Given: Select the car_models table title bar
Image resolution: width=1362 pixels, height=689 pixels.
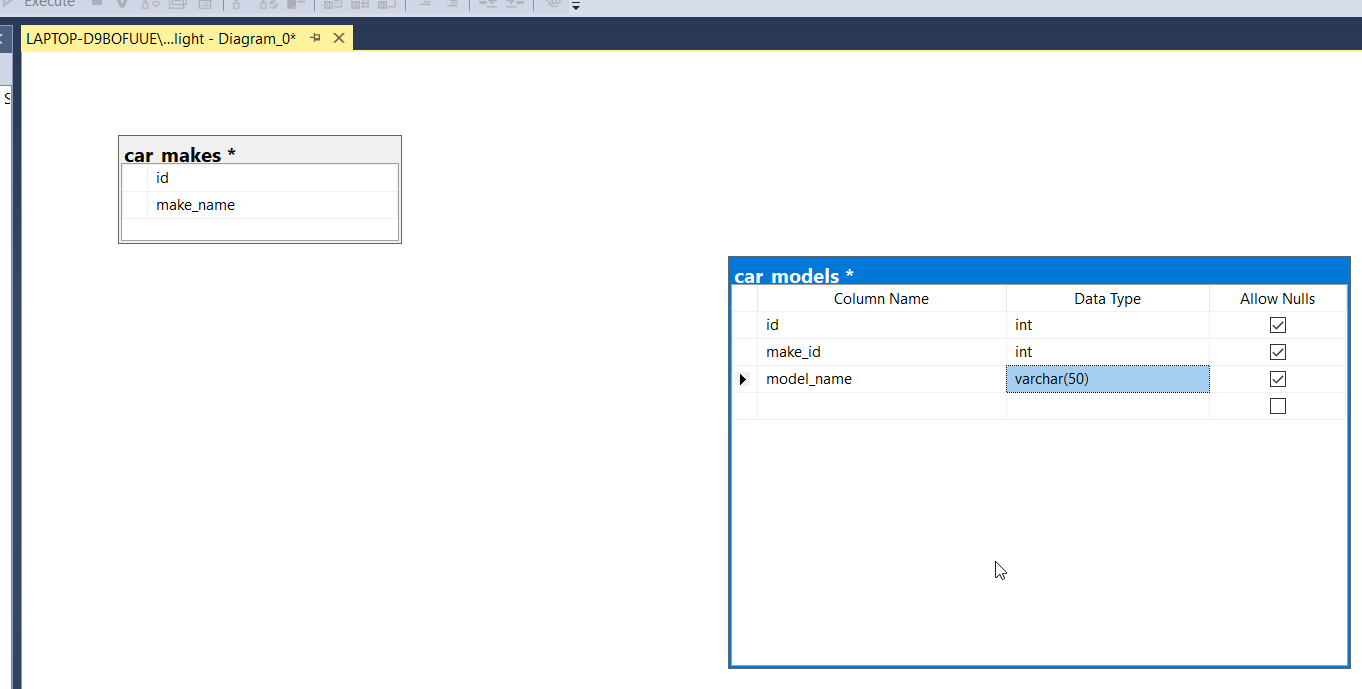Looking at the screenshot, I should [1040, 275].
